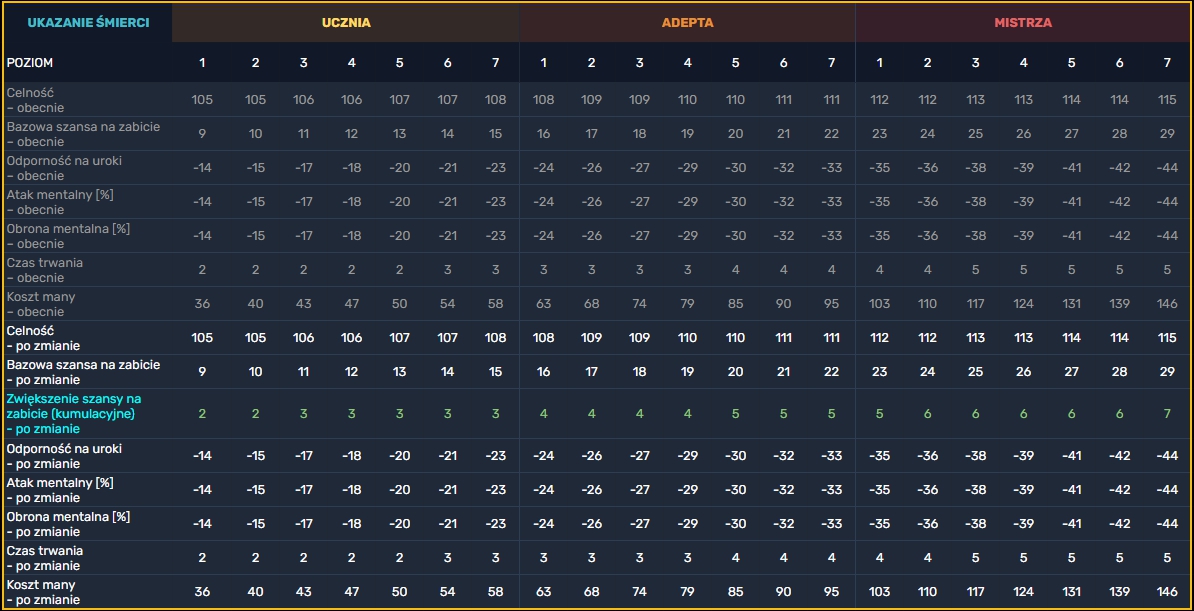The image size is (1194, 611).
Task: Click -38 in 'Obrona mentalna – po zmianie' row
Action: click(975, 523)
